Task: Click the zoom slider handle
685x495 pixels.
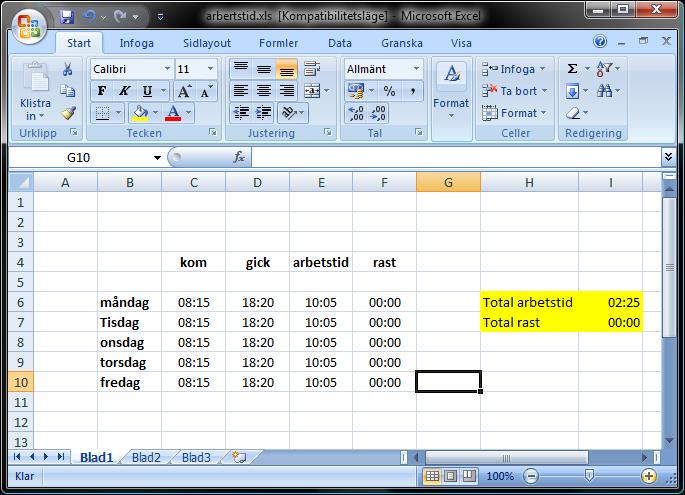Action: point(589,475)
